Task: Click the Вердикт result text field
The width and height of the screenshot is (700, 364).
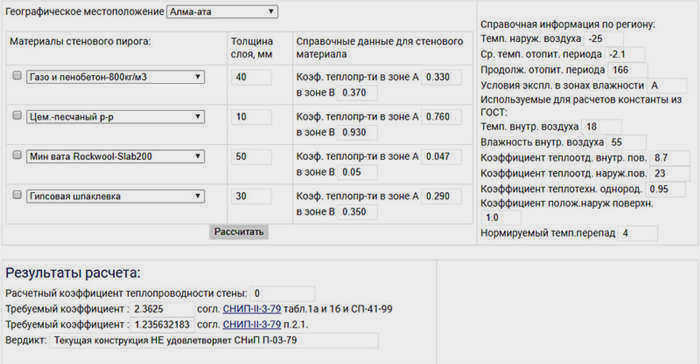Action: coord(214,340)
